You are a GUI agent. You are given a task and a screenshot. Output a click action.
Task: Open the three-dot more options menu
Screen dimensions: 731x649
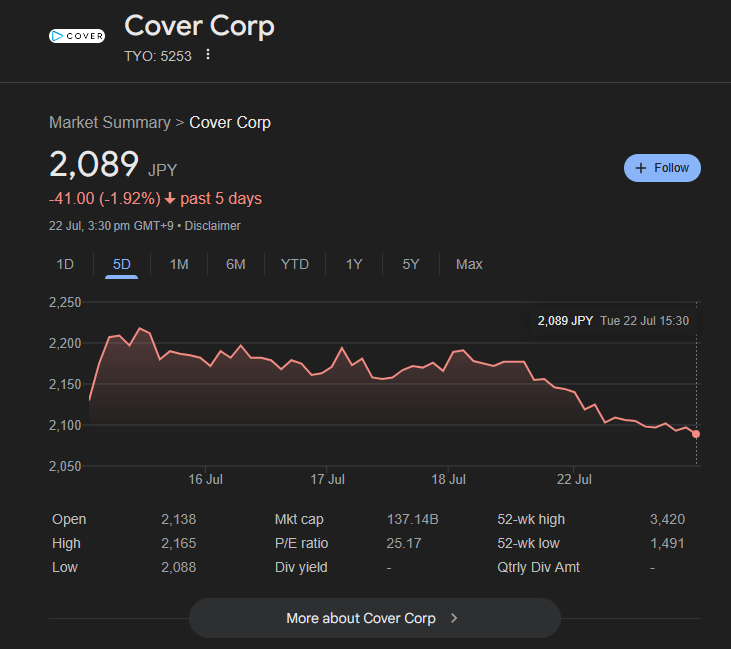click(x=208, y=55)
